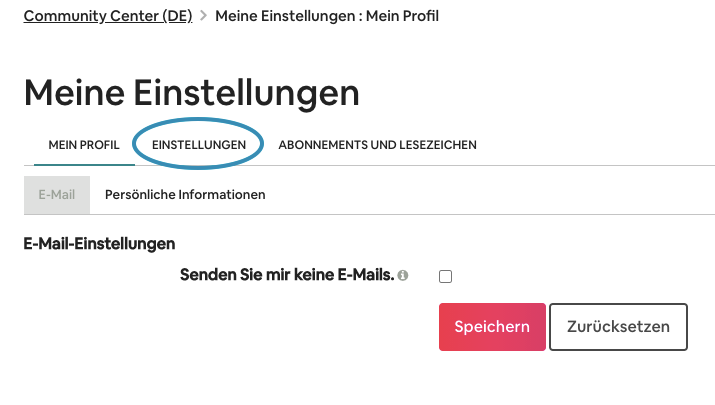Click the large Meine Einstellungen page heading
715x405 pixels.
pos(191,93)
